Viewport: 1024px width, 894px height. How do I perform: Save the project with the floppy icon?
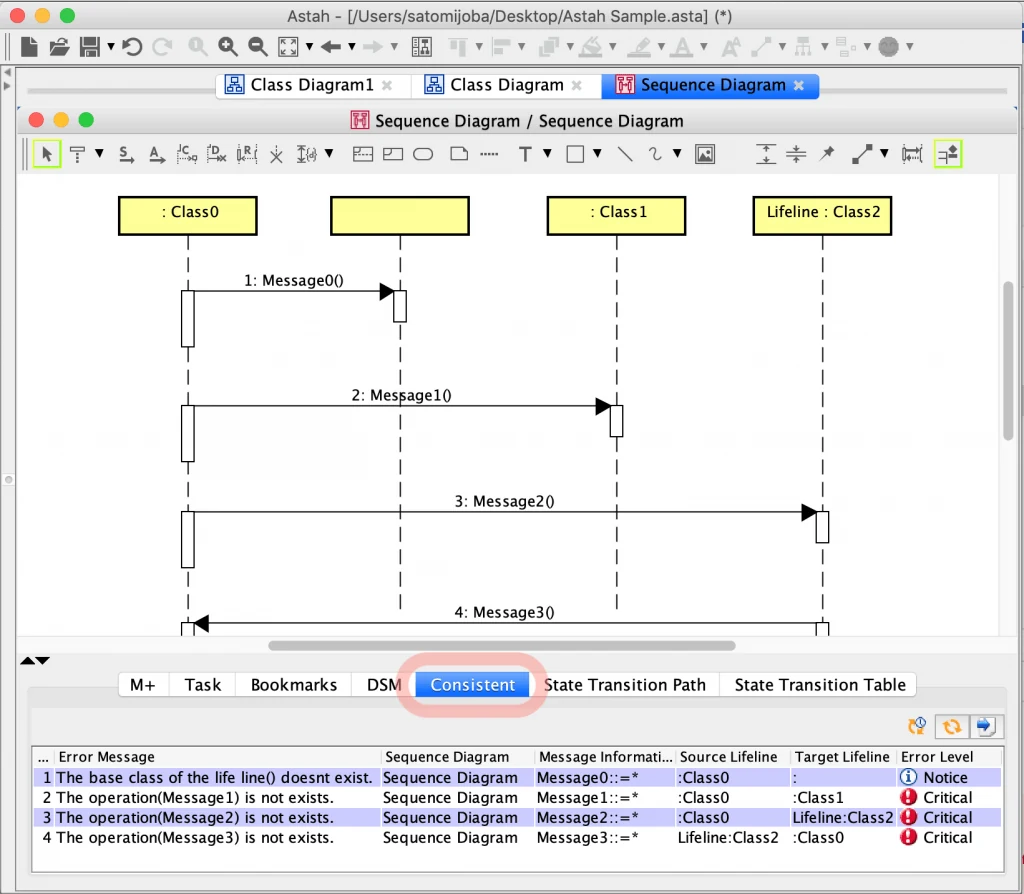[x=89, y=46]
